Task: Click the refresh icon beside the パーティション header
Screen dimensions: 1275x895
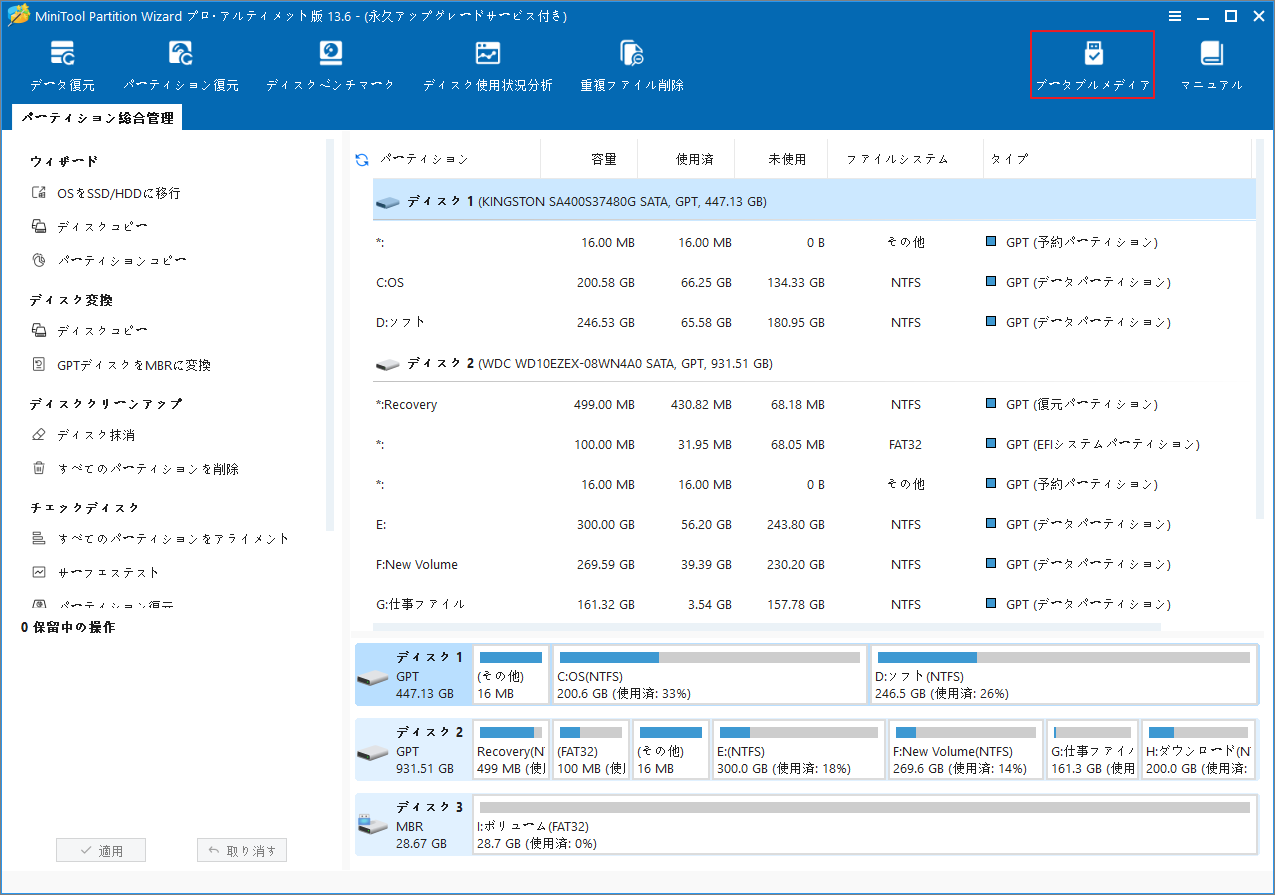Action: tap(362, 159)
